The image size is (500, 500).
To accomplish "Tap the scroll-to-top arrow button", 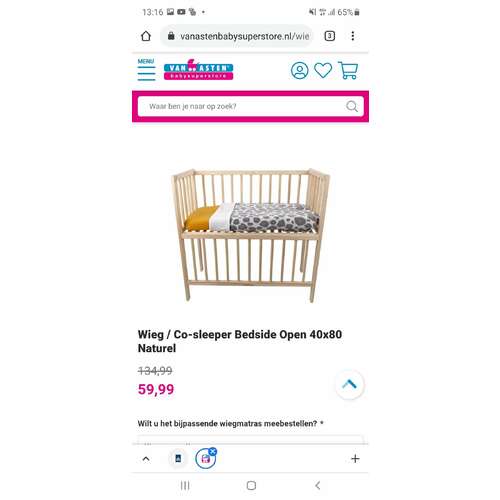I will click(x=349, y=384).
